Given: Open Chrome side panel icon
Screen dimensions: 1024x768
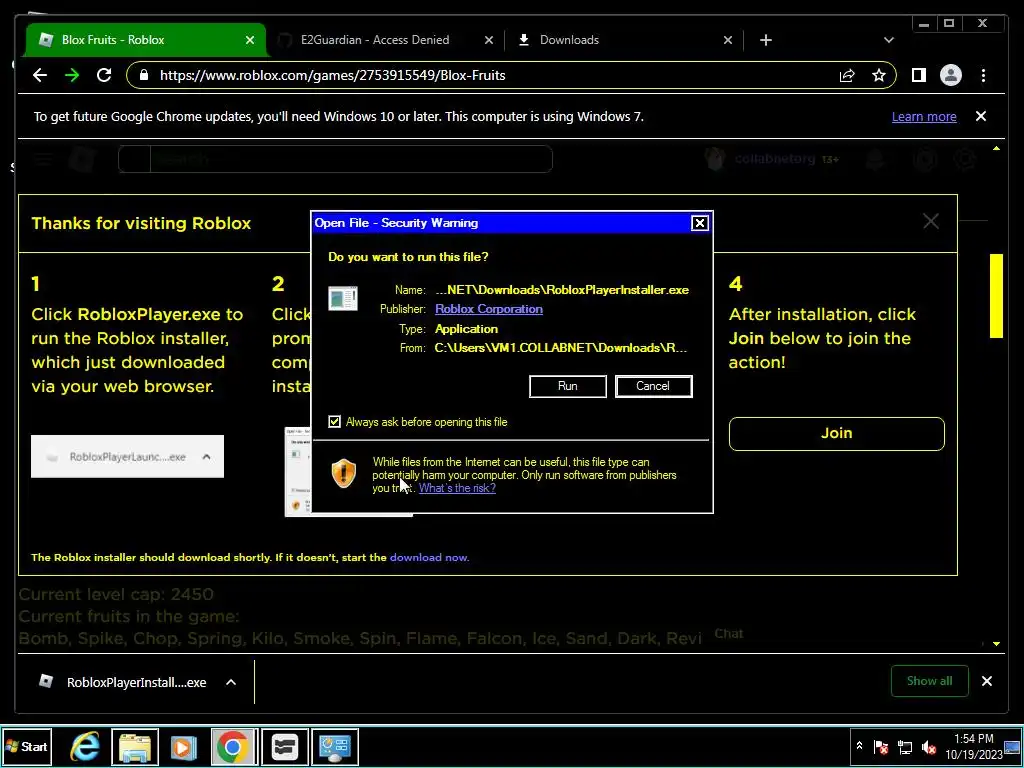Looking at the screenshot, I should pyautogui.click(x=919, y=75).
